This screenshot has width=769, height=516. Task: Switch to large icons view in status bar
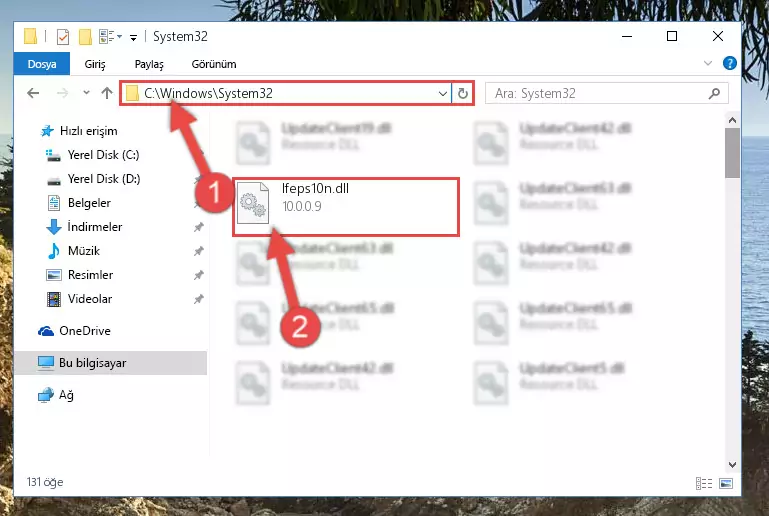click(x=726, y=484)
